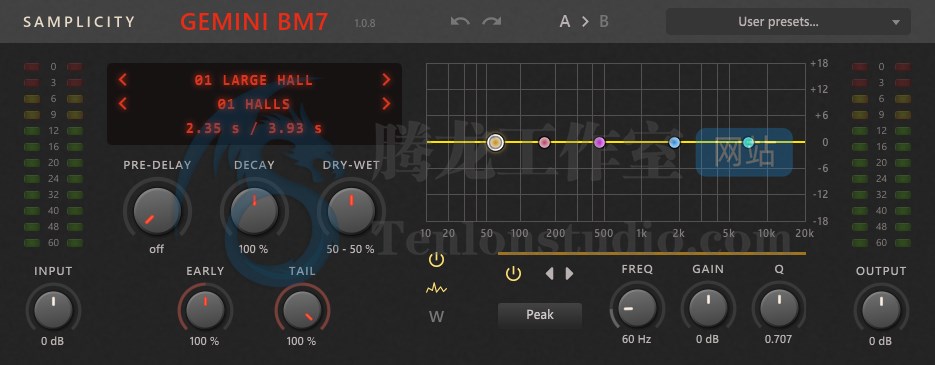Select previous EQ band with left triangle

(549, 274)
